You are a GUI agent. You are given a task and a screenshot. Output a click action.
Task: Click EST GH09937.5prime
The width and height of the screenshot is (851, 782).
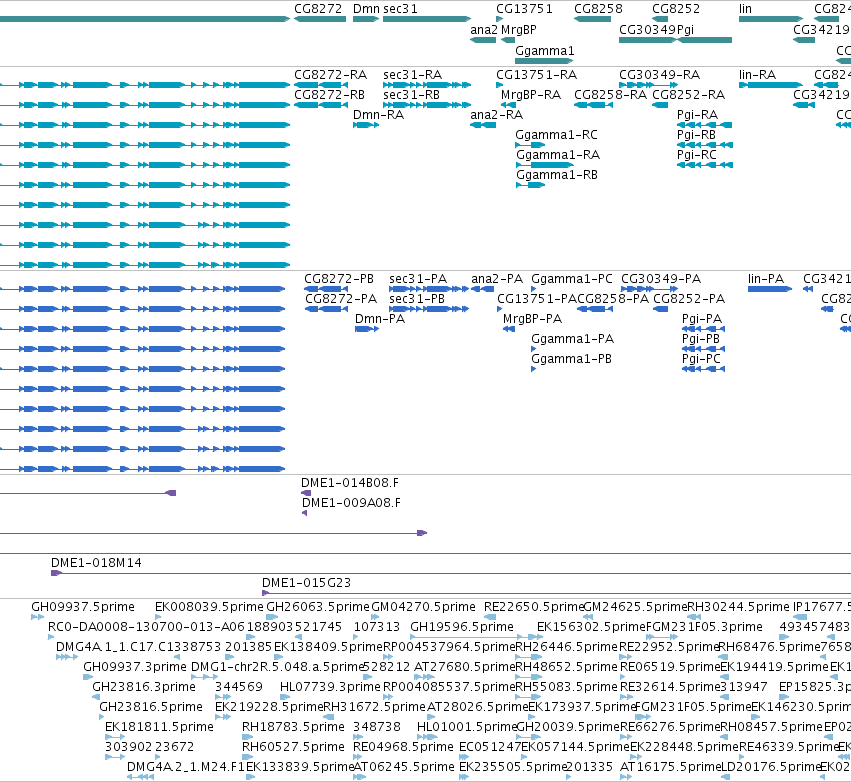click(x=82, y=607)
